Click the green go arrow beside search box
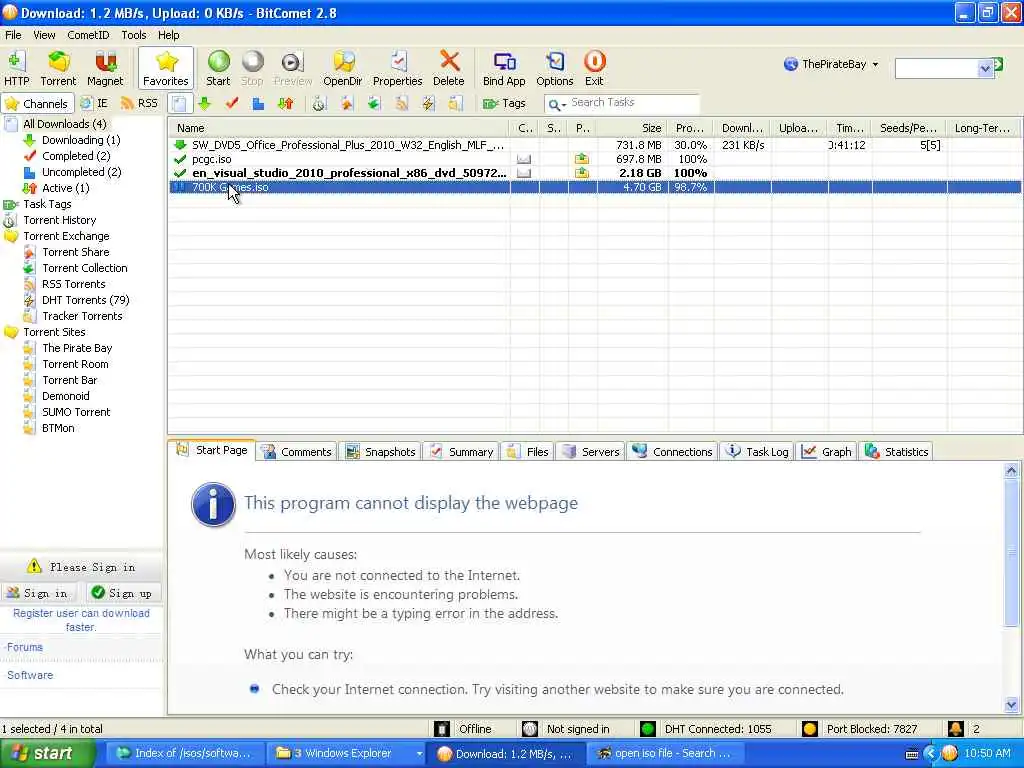Viewport: 1024px width, 768px height. click(998, 65)
